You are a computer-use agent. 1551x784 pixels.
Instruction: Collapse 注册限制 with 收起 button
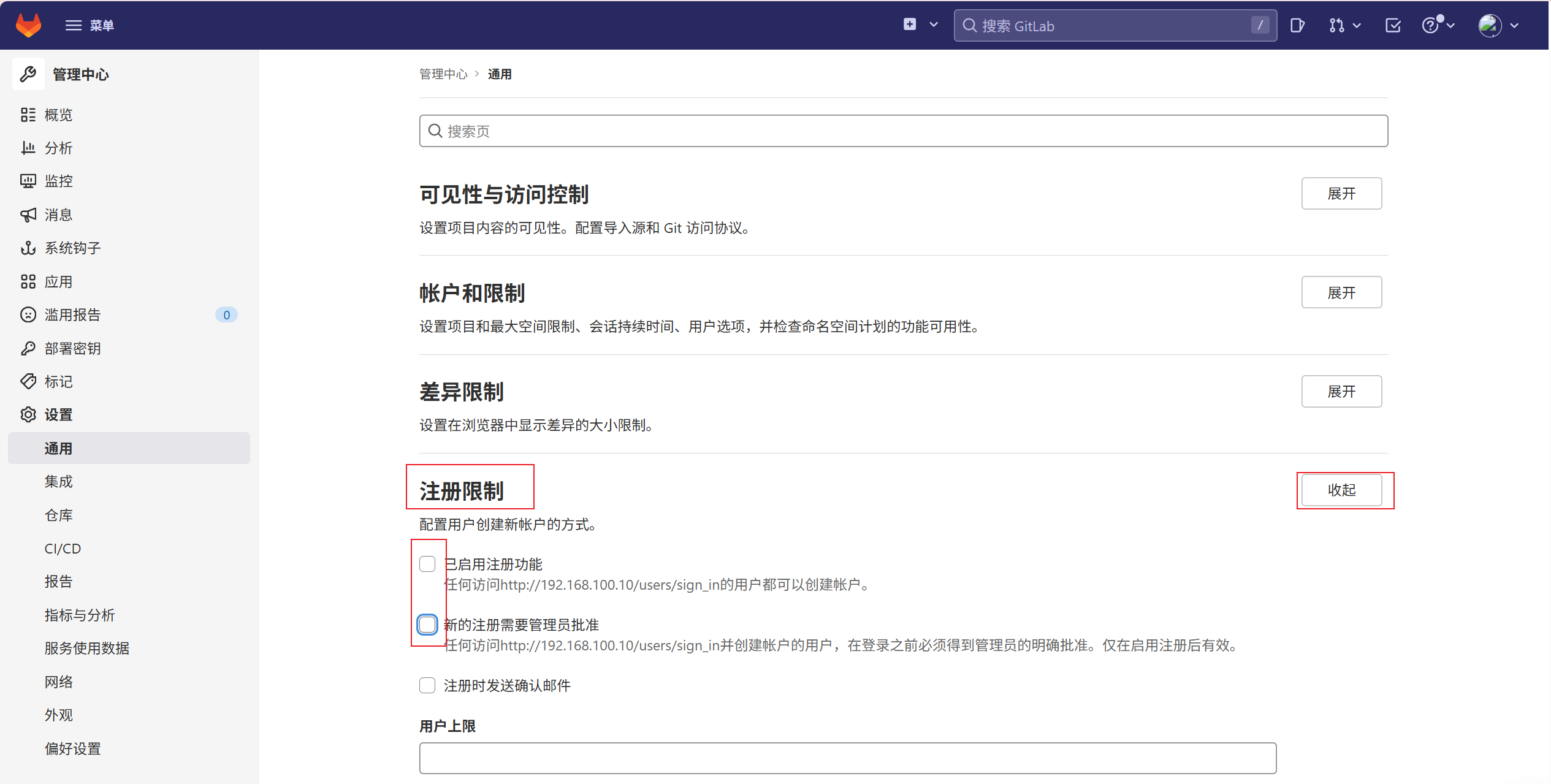pos(1341,490)
